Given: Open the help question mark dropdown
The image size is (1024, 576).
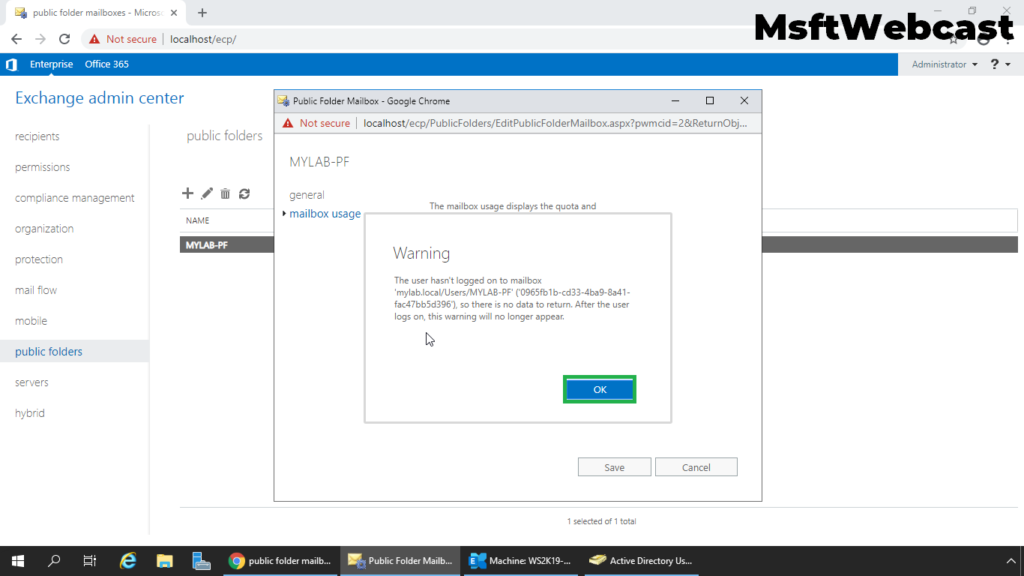Looking at the screenshot, I should click(x=1000, y=64).
